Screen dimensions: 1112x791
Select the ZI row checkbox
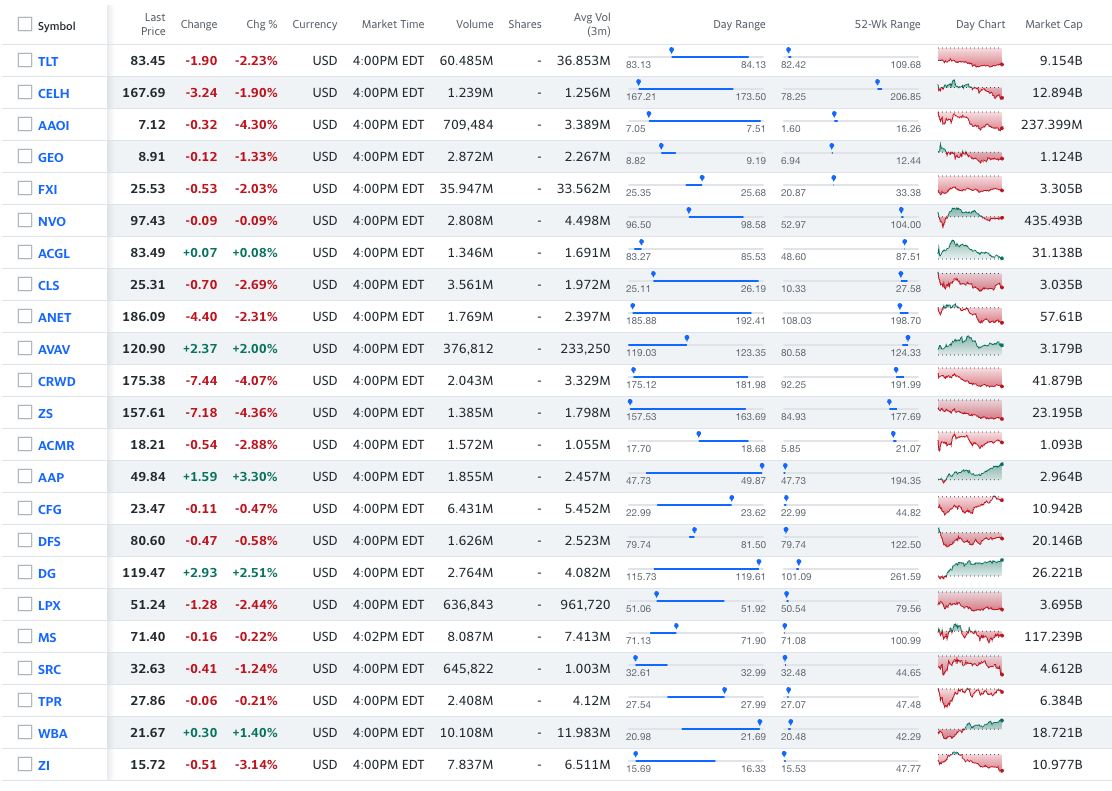click(x=25, y=764)
